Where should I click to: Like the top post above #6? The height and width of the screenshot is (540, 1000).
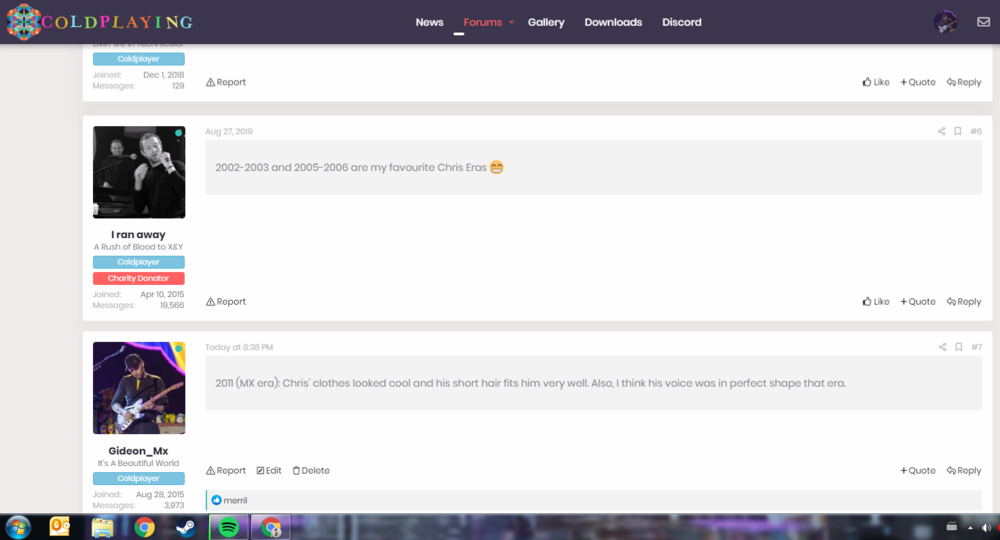click(x=876, y=82)
